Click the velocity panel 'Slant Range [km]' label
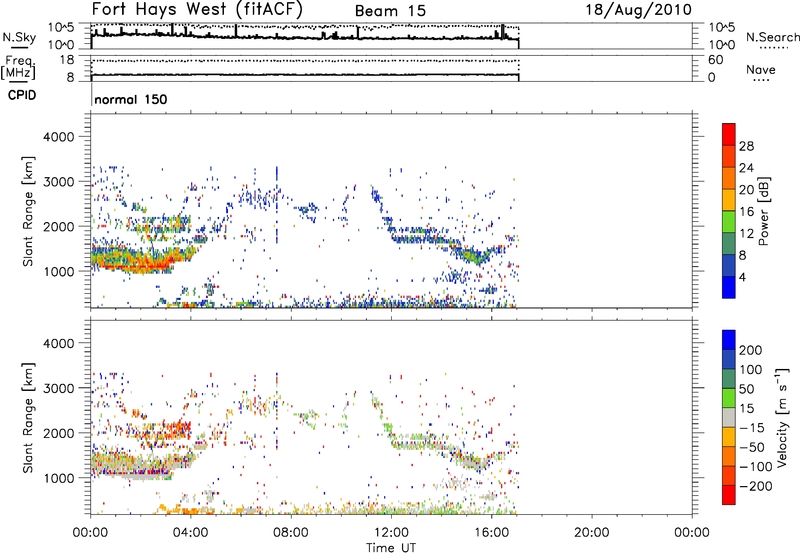 pos(28,418)
